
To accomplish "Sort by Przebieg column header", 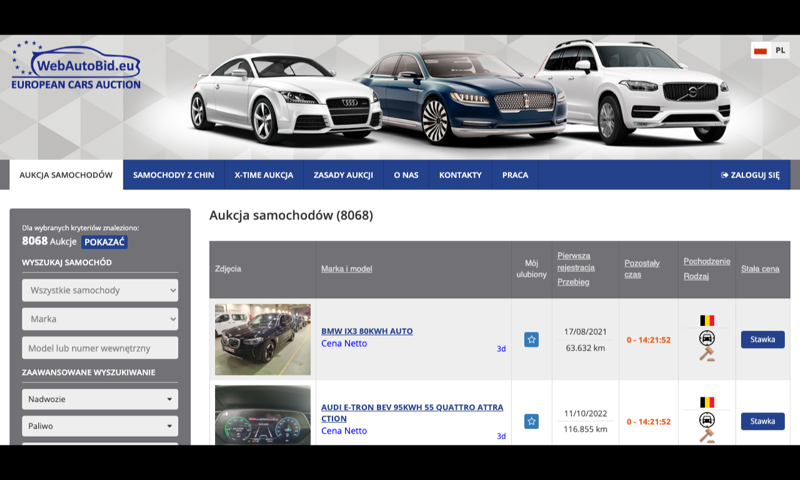I will [573, 282].
